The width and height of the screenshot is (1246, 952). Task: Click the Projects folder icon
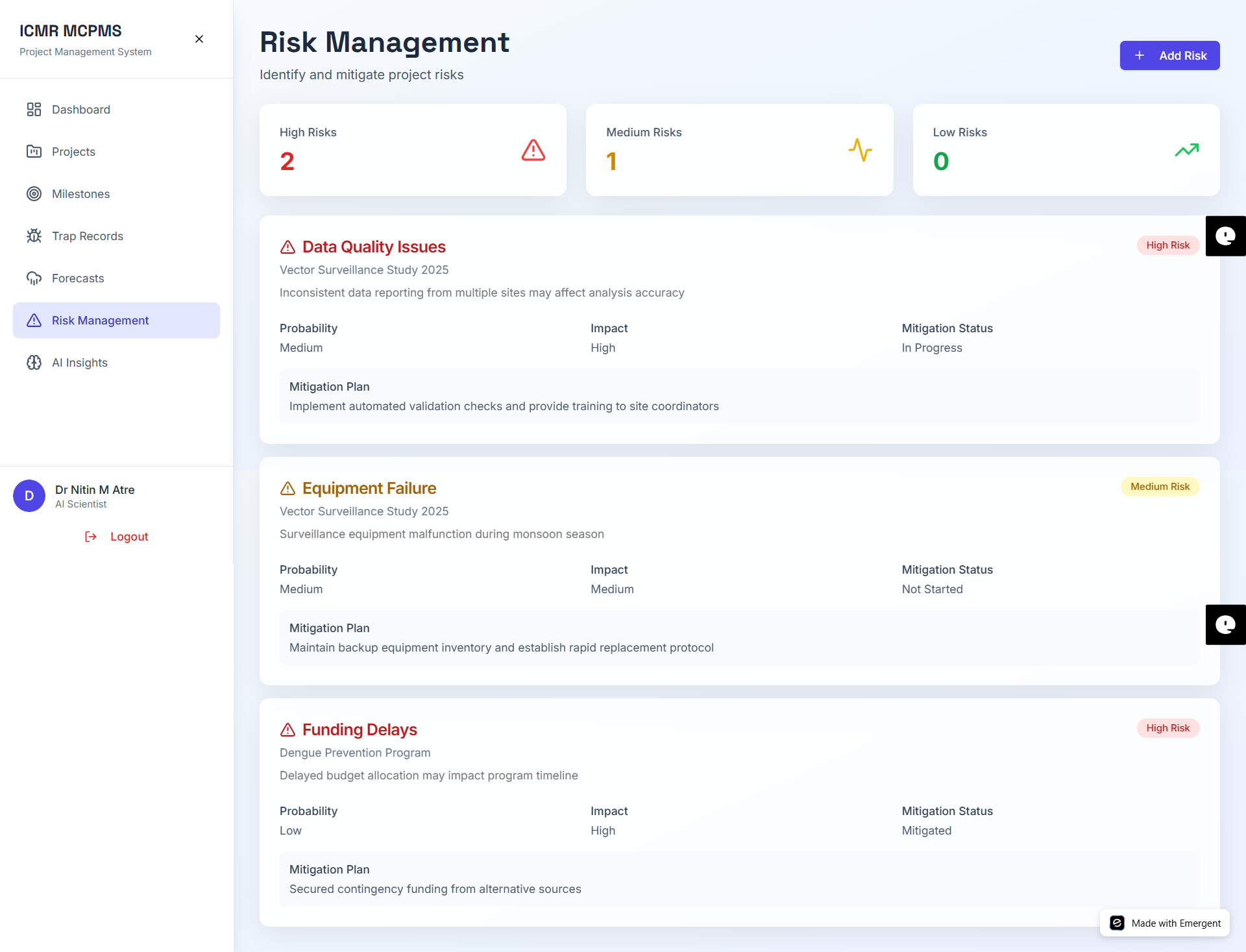point(34,152)
